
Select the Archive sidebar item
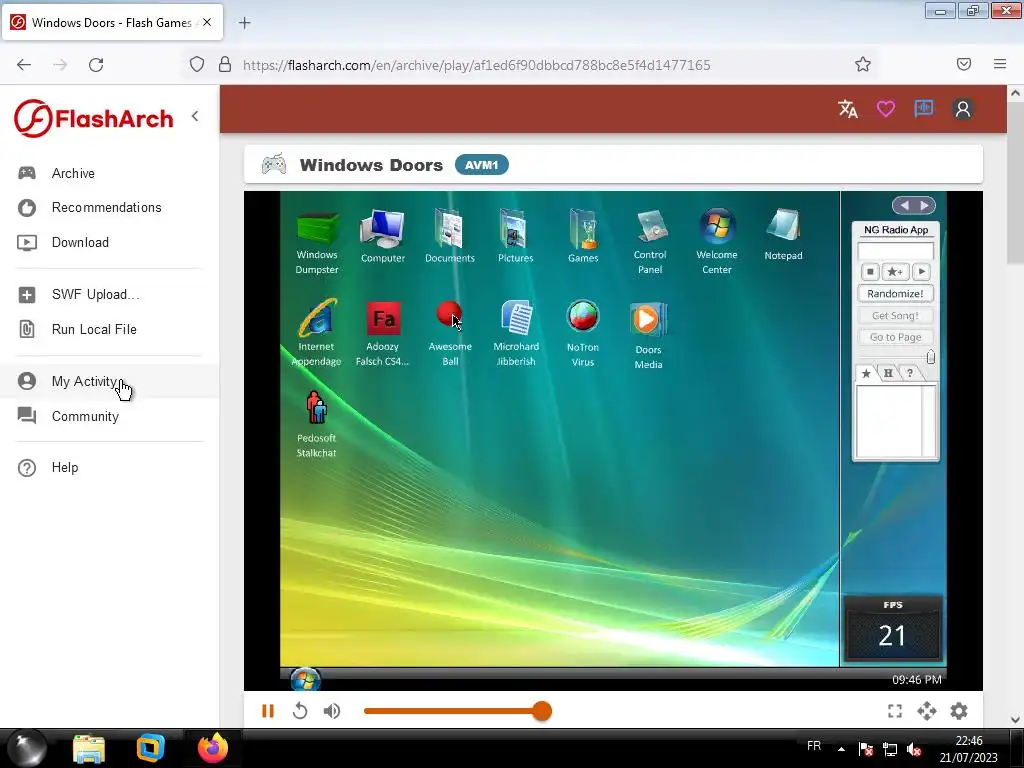click(x=110, y=173)
